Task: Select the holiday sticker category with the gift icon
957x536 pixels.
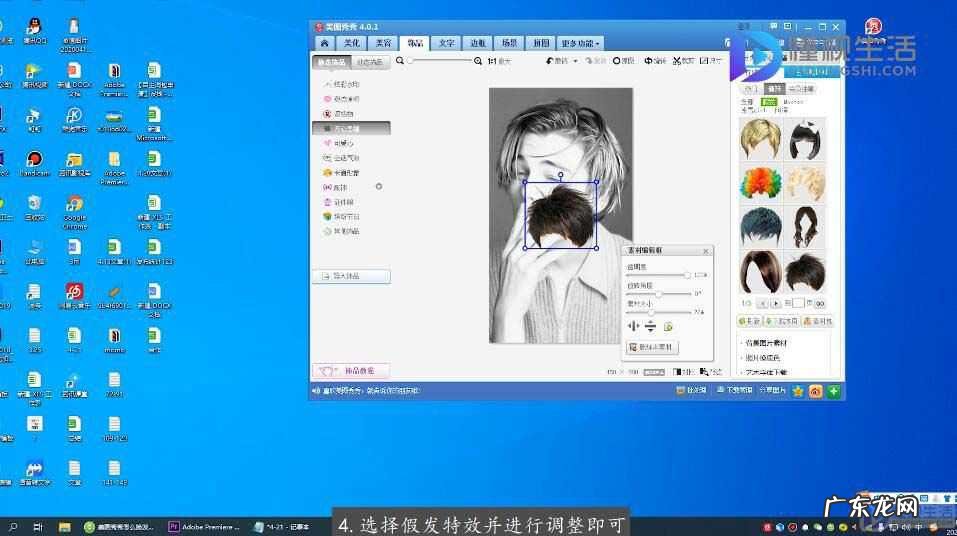Action: 342,217
